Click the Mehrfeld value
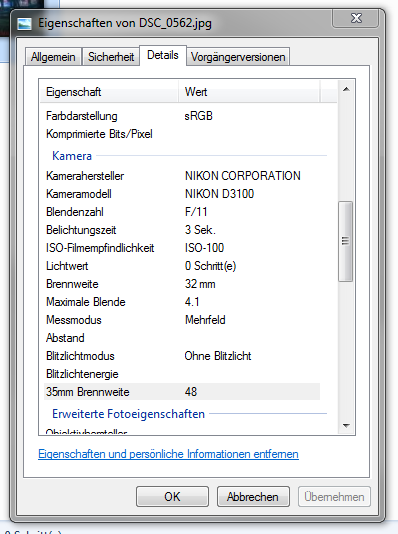The width and height of the screenshot is (398, 534). pos(205,320)
